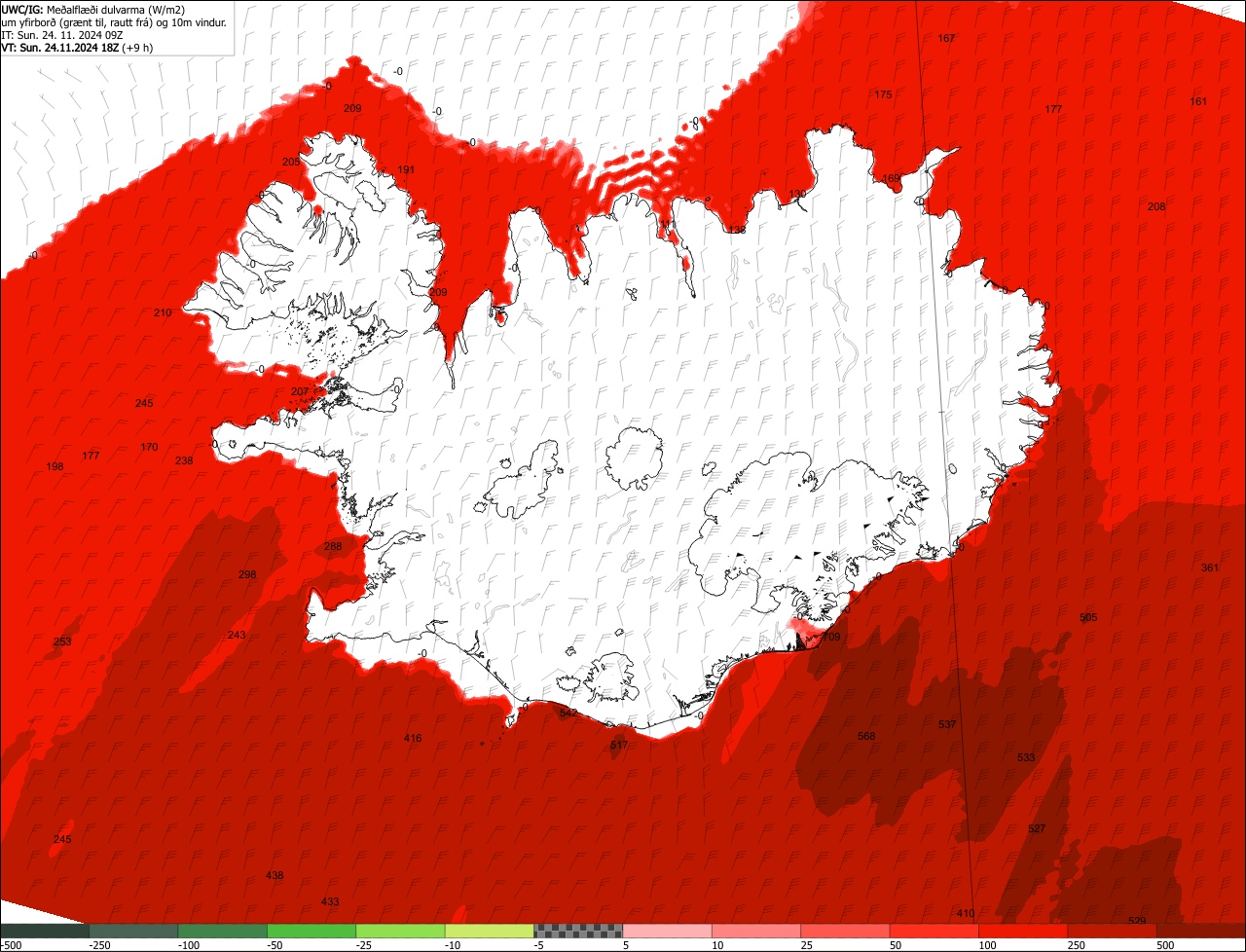This screenshot has height=952, width=1246.
Task: Click the flux value 517
Action: pos(619,745)
